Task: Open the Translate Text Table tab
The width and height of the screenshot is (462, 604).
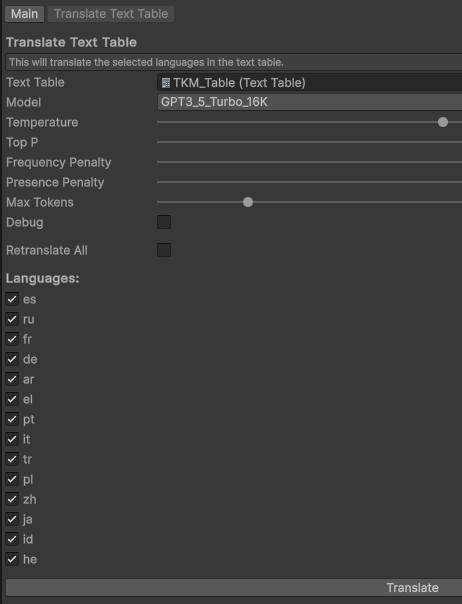Action: click(x=111, y=14)
